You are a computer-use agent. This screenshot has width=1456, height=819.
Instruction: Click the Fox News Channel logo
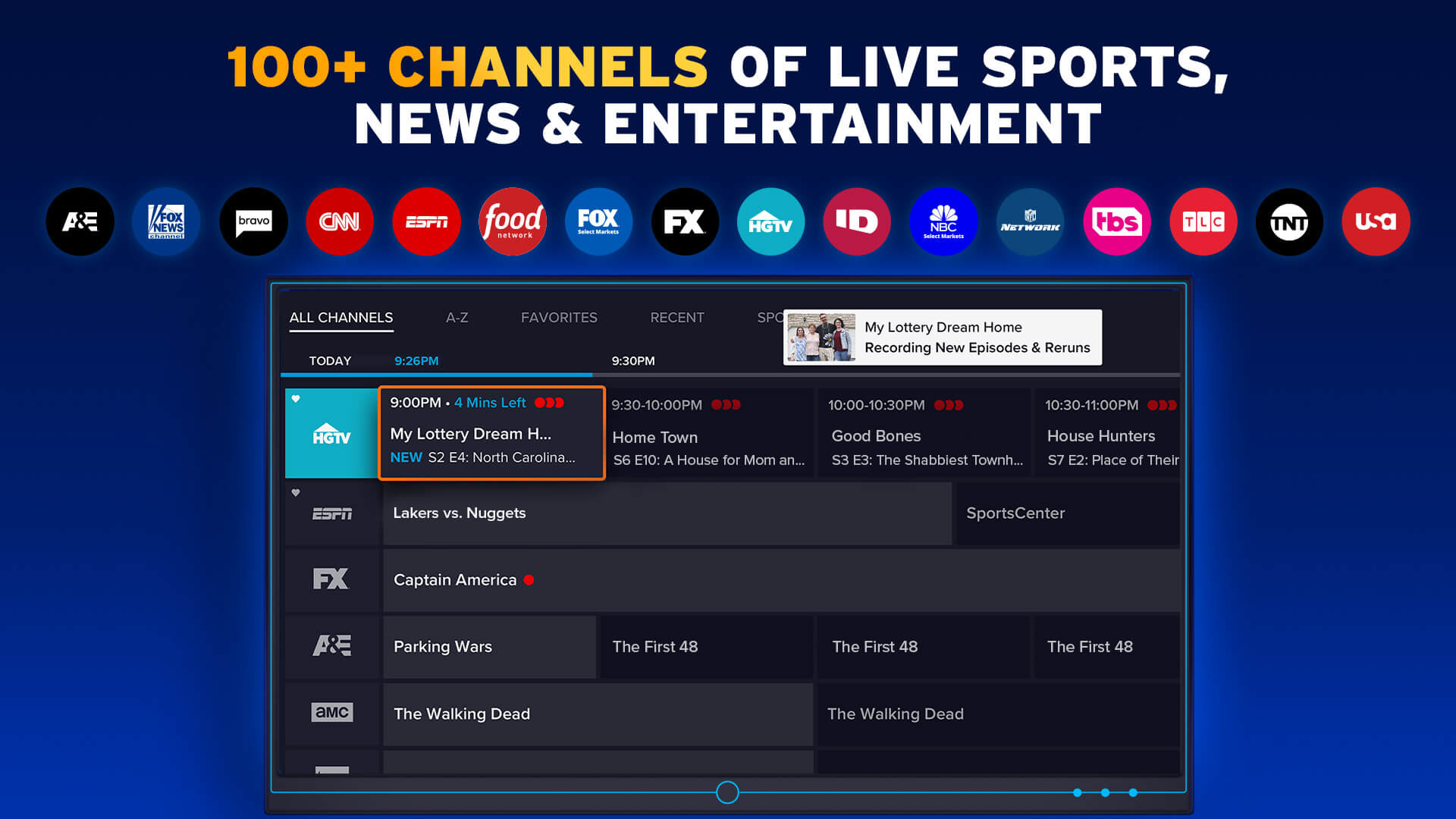(x=166, y=221)
